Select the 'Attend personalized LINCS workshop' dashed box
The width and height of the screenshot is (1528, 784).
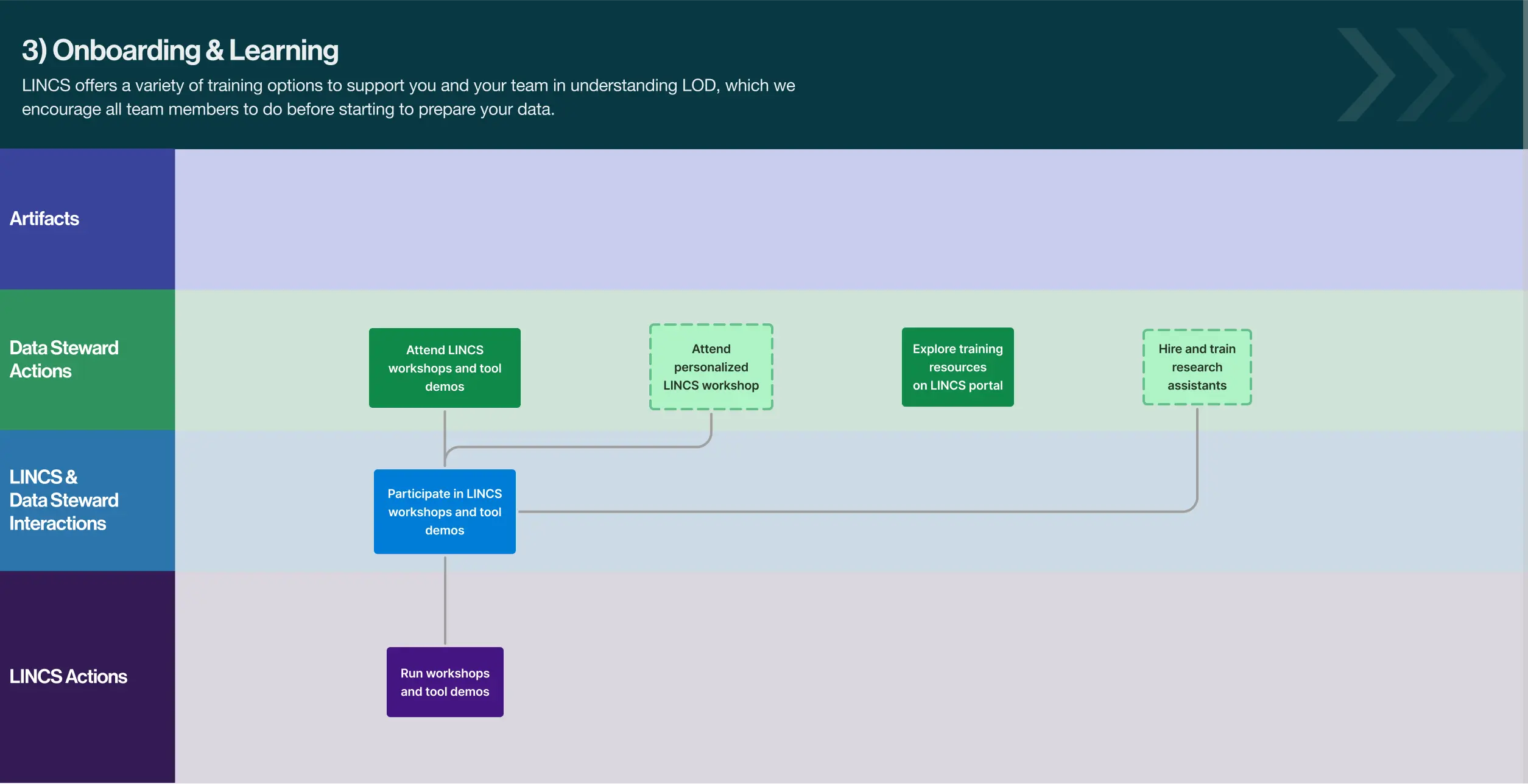pos(711,367)
